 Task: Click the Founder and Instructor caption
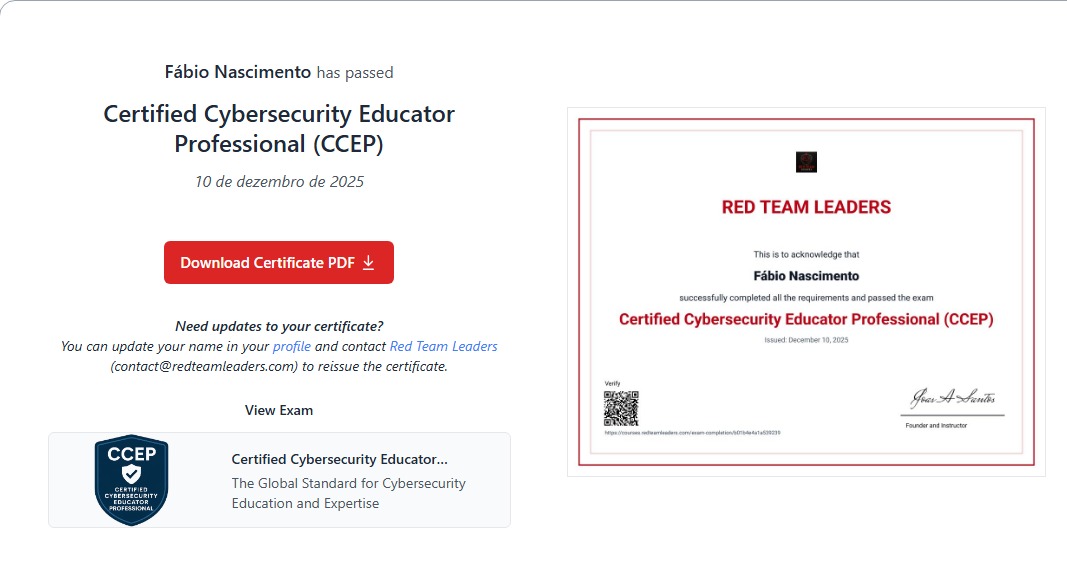936,425
